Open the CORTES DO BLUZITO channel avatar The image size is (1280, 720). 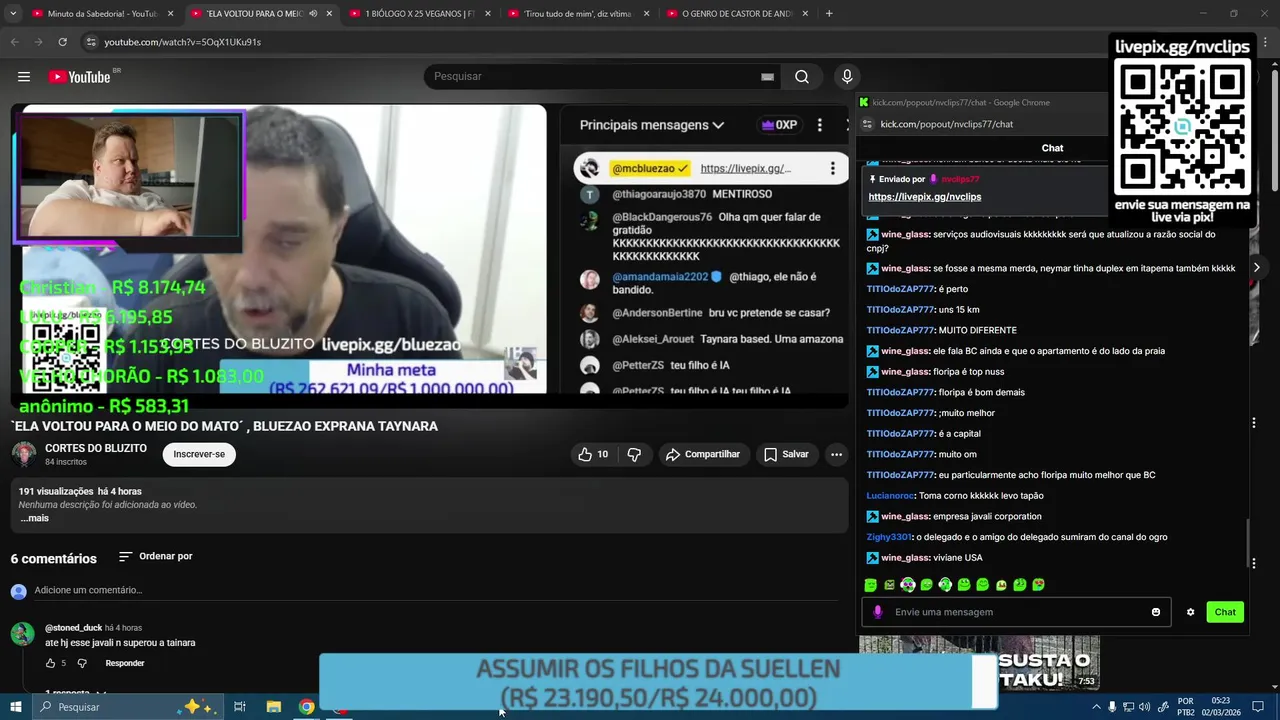pyautogui.click(x=24, y=454)
